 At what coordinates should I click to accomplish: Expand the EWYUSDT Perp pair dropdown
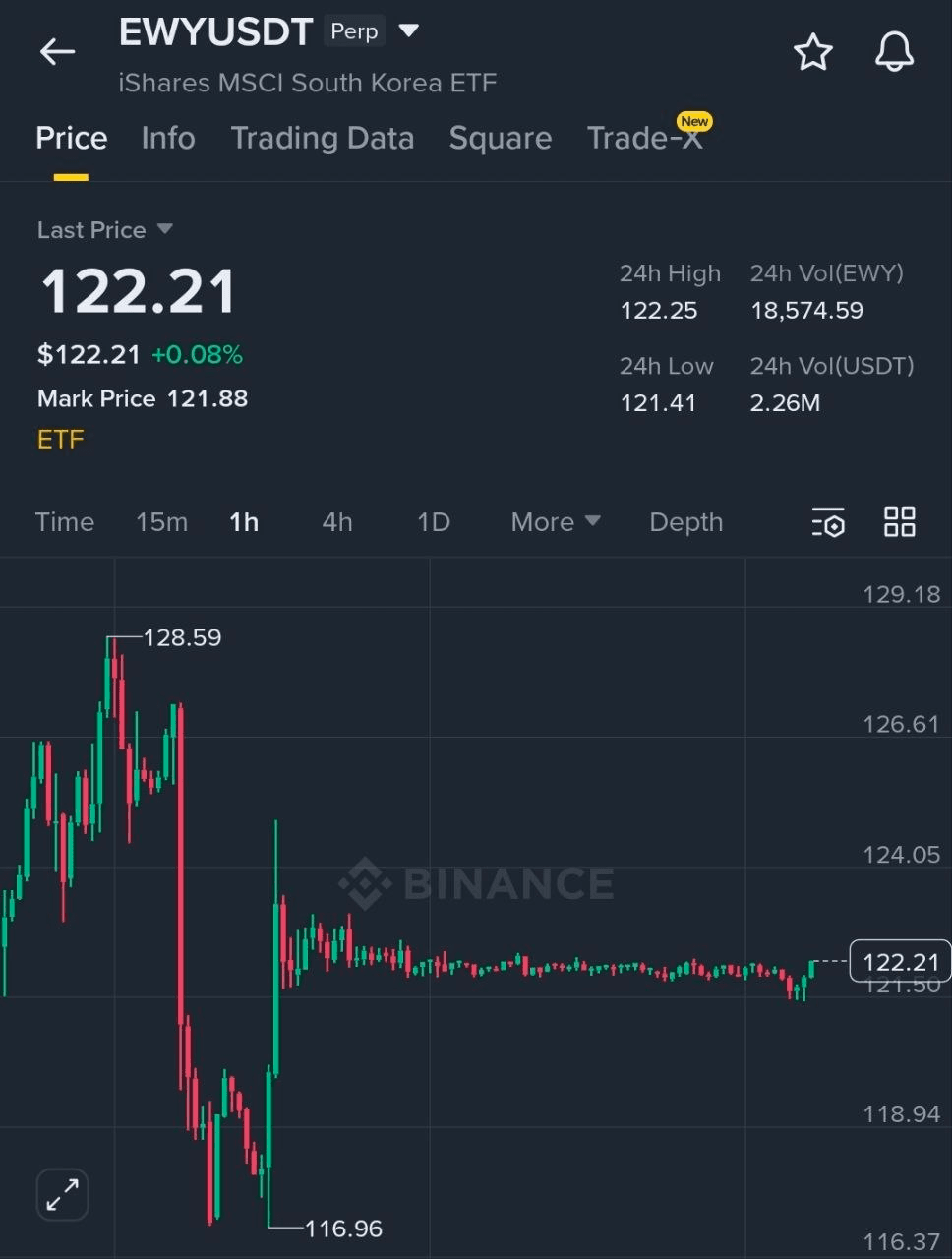409,31
